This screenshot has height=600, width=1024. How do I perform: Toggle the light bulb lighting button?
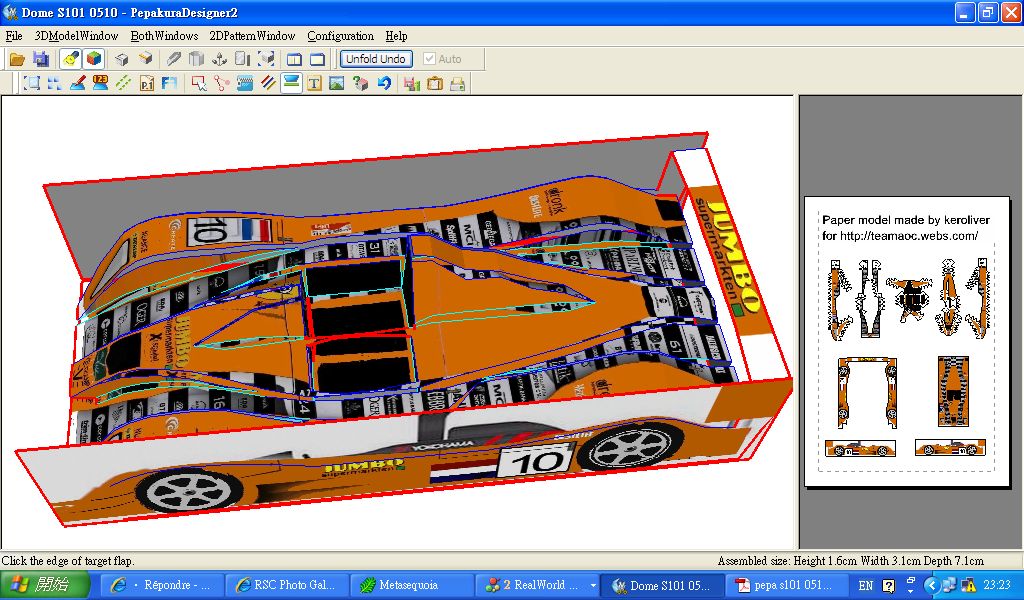pos(70,59)
